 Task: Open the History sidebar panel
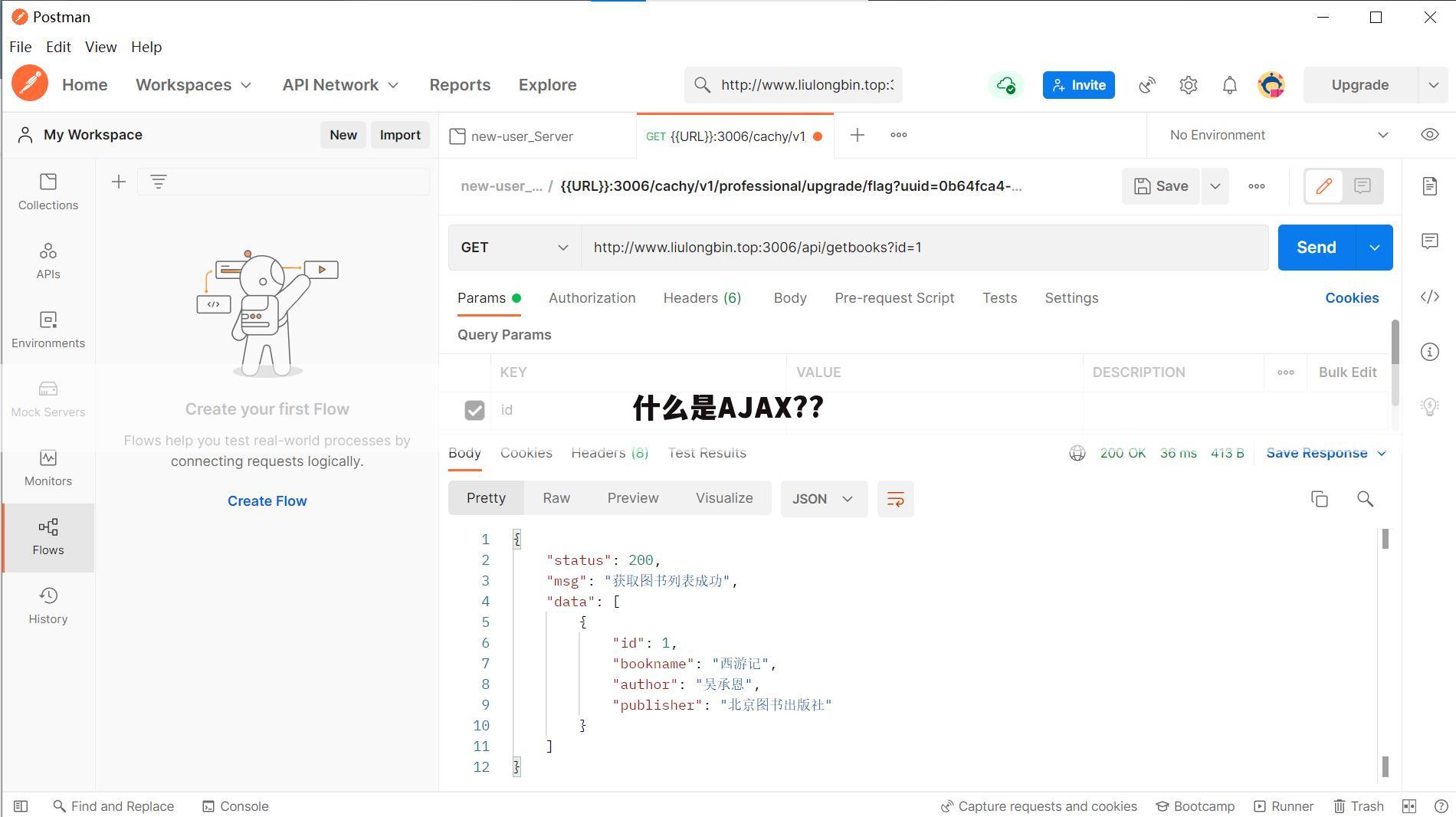[48, 605]
